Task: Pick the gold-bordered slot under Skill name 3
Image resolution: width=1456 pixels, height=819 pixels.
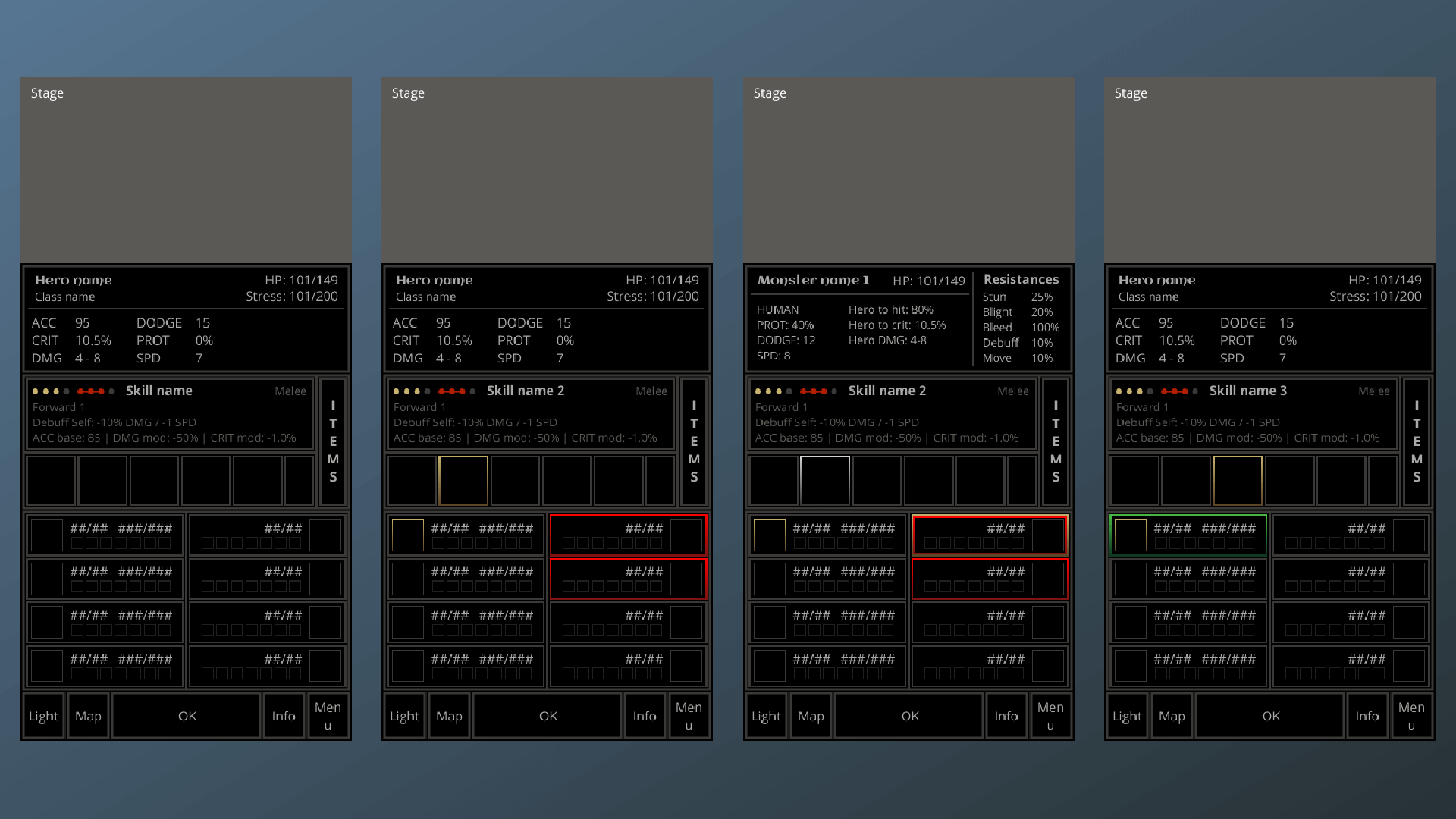Action: point(1238,481)
